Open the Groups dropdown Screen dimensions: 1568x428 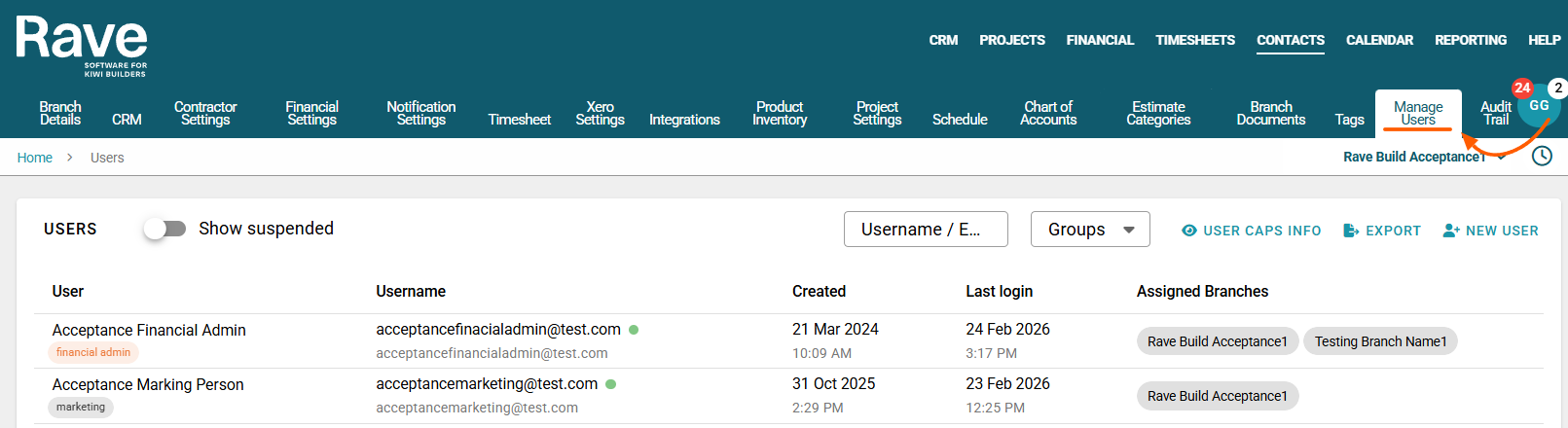1090,230
